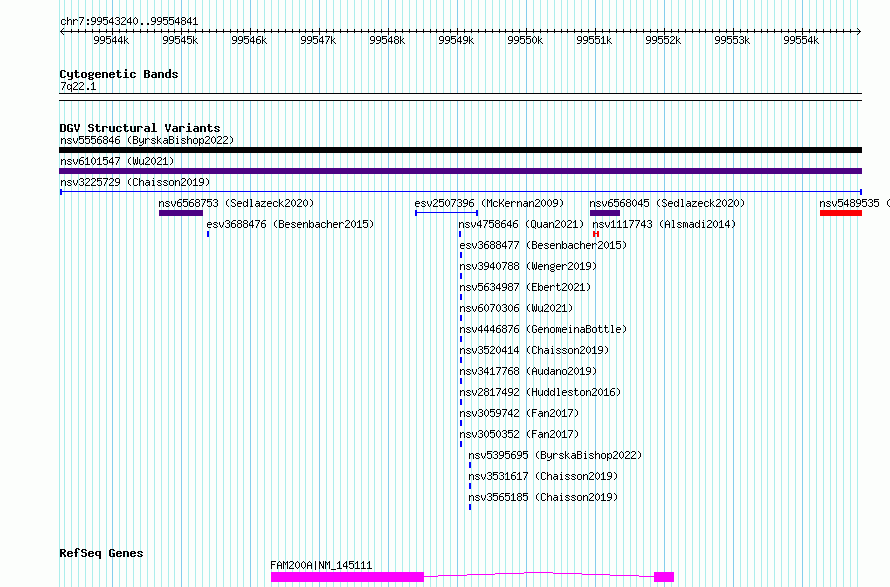Click the 99548k ruler position
The width and height of the screenshot is (890, 587).
[387, 40]
